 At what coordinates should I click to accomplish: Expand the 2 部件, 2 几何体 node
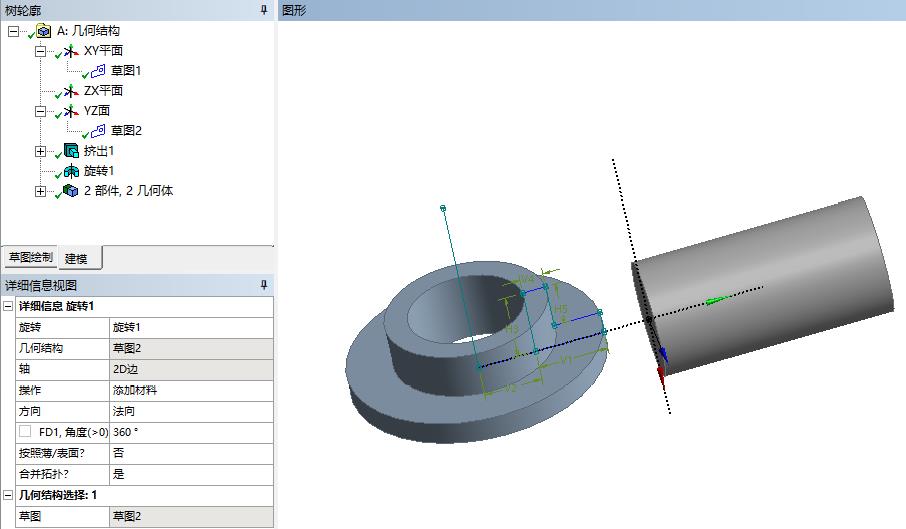(40, 191)
